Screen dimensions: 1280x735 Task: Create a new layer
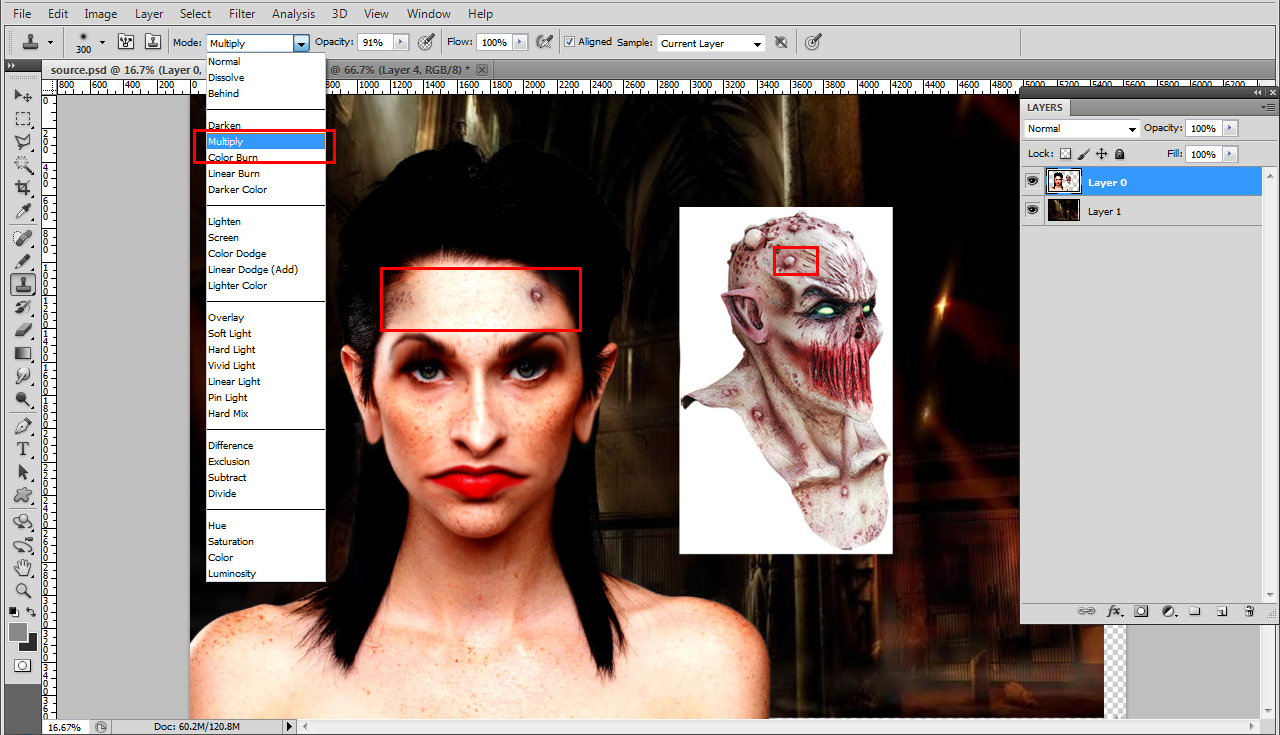pos(1222,610)
